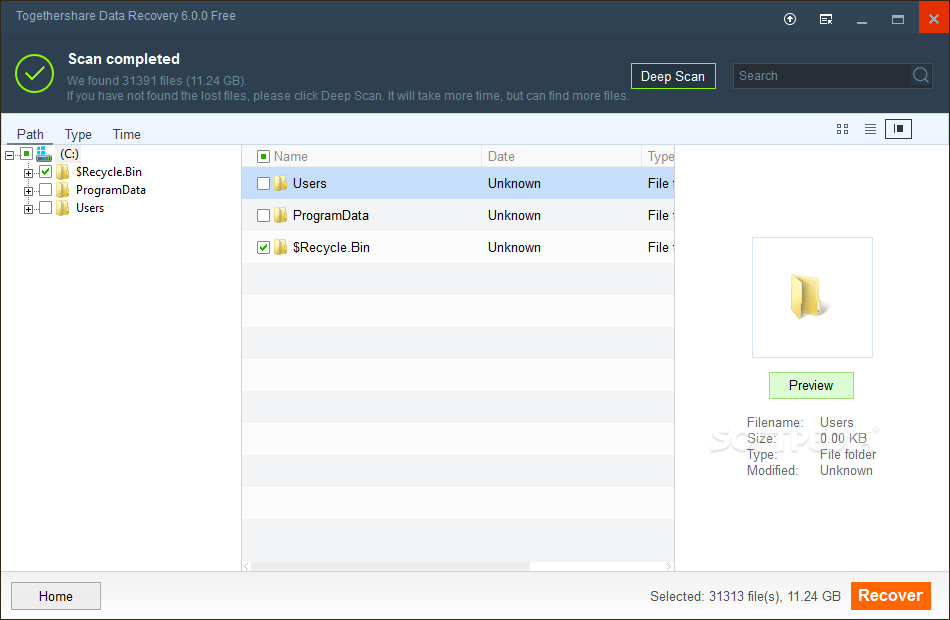The height and width of the screenshot is (620, 950).
Task: Click Users folder icon in file list
Action: (280, 183)
